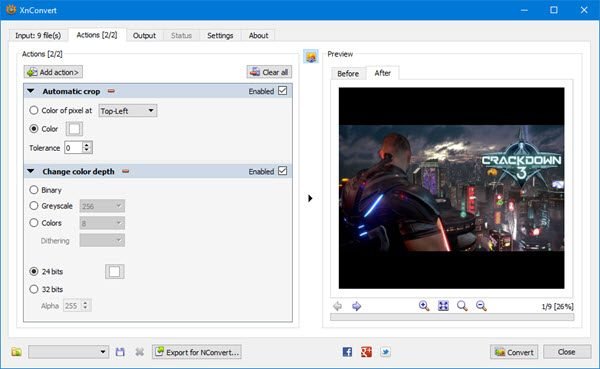Click Export for NConvert button
This screenshot has height=369, width=600.
click(197, 352)
